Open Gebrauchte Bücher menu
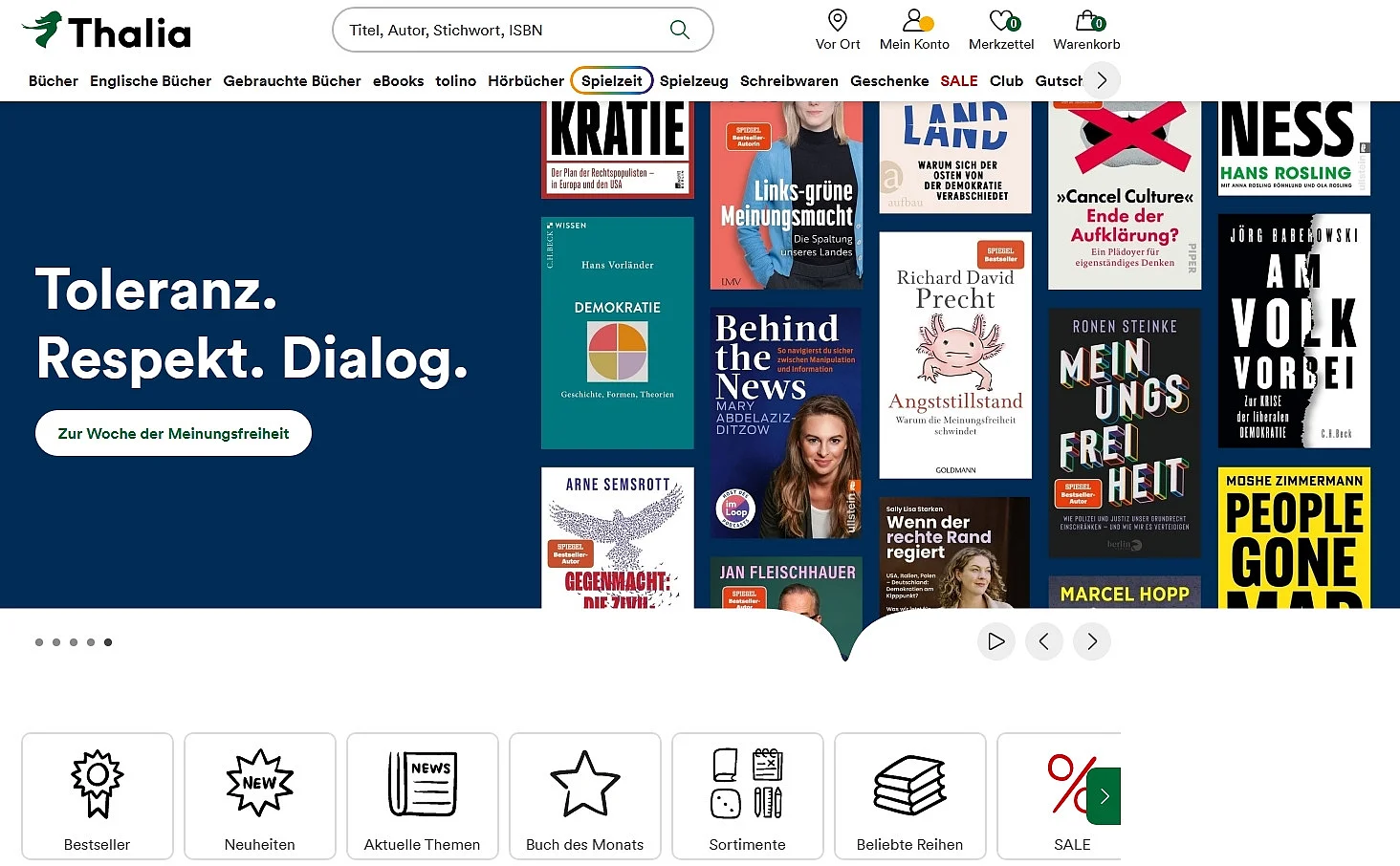 (x=293, y=81)
